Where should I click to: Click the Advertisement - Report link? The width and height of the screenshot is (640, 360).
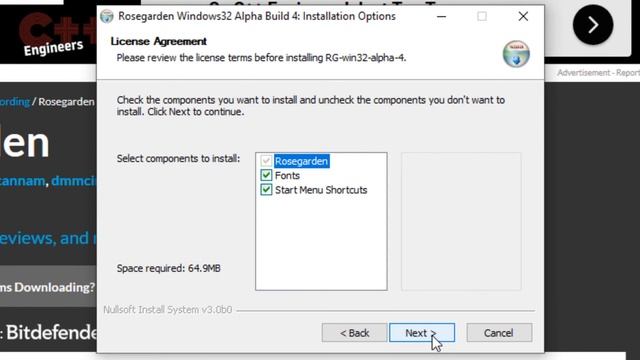pyautogui.click(x=598, y=73)
